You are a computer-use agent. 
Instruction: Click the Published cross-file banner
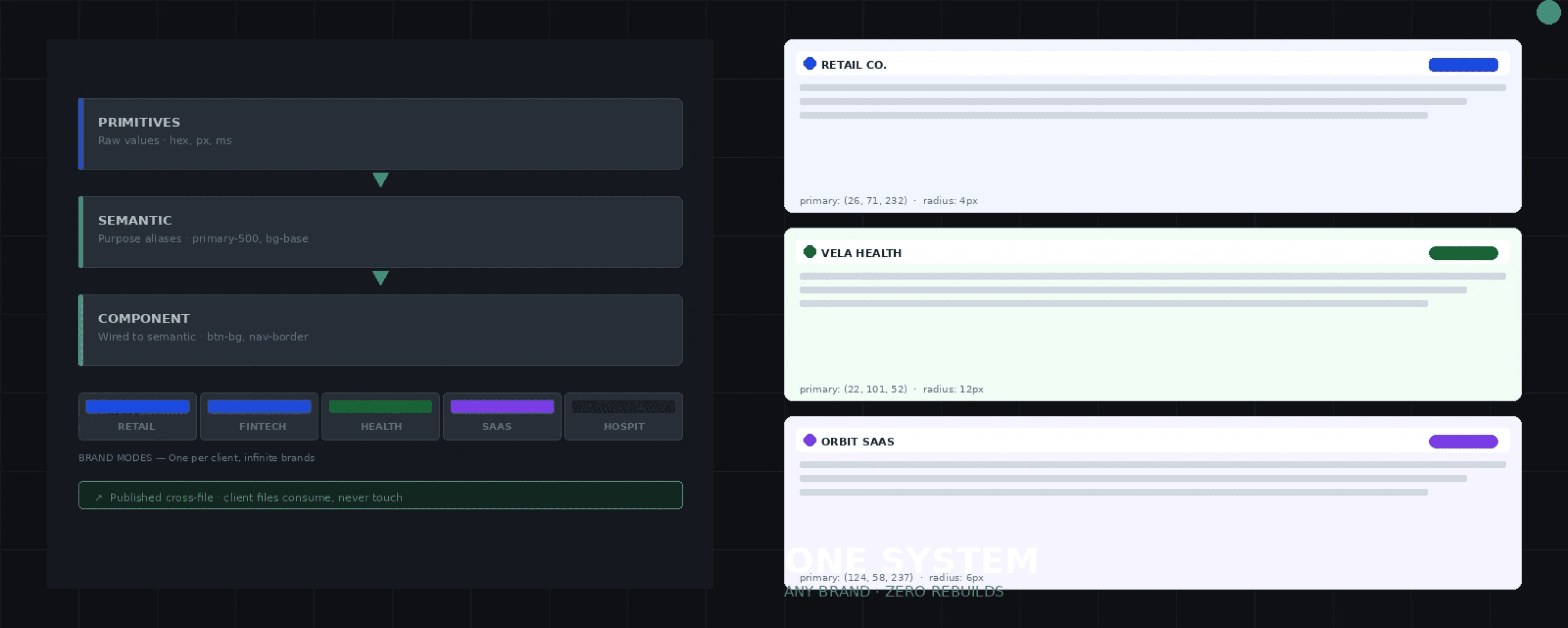click(x=380, y=495)
